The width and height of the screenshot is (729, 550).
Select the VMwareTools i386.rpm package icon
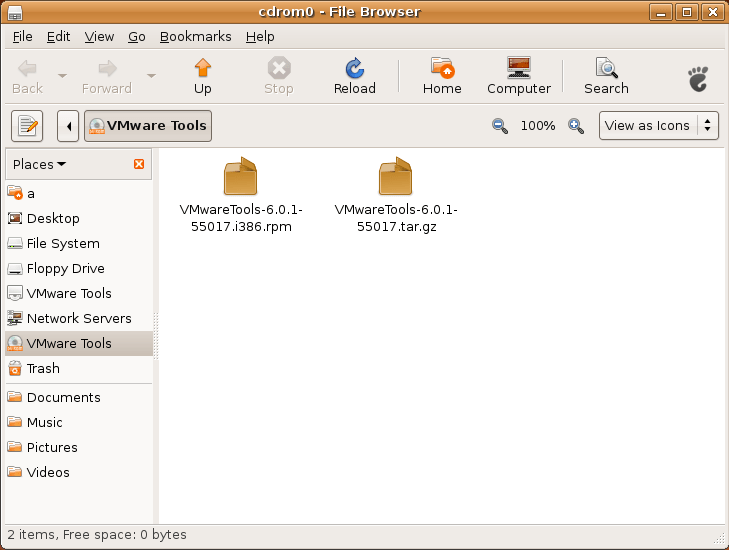click(x=240, y=176)
